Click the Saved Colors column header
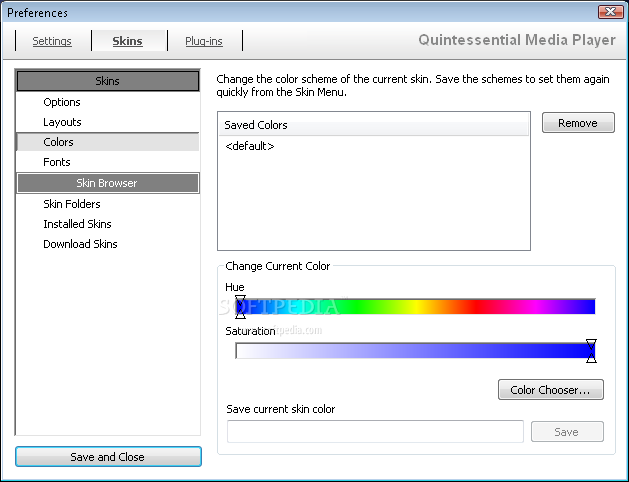The width and height of the screenshot is (629, 482). (373, 125)
